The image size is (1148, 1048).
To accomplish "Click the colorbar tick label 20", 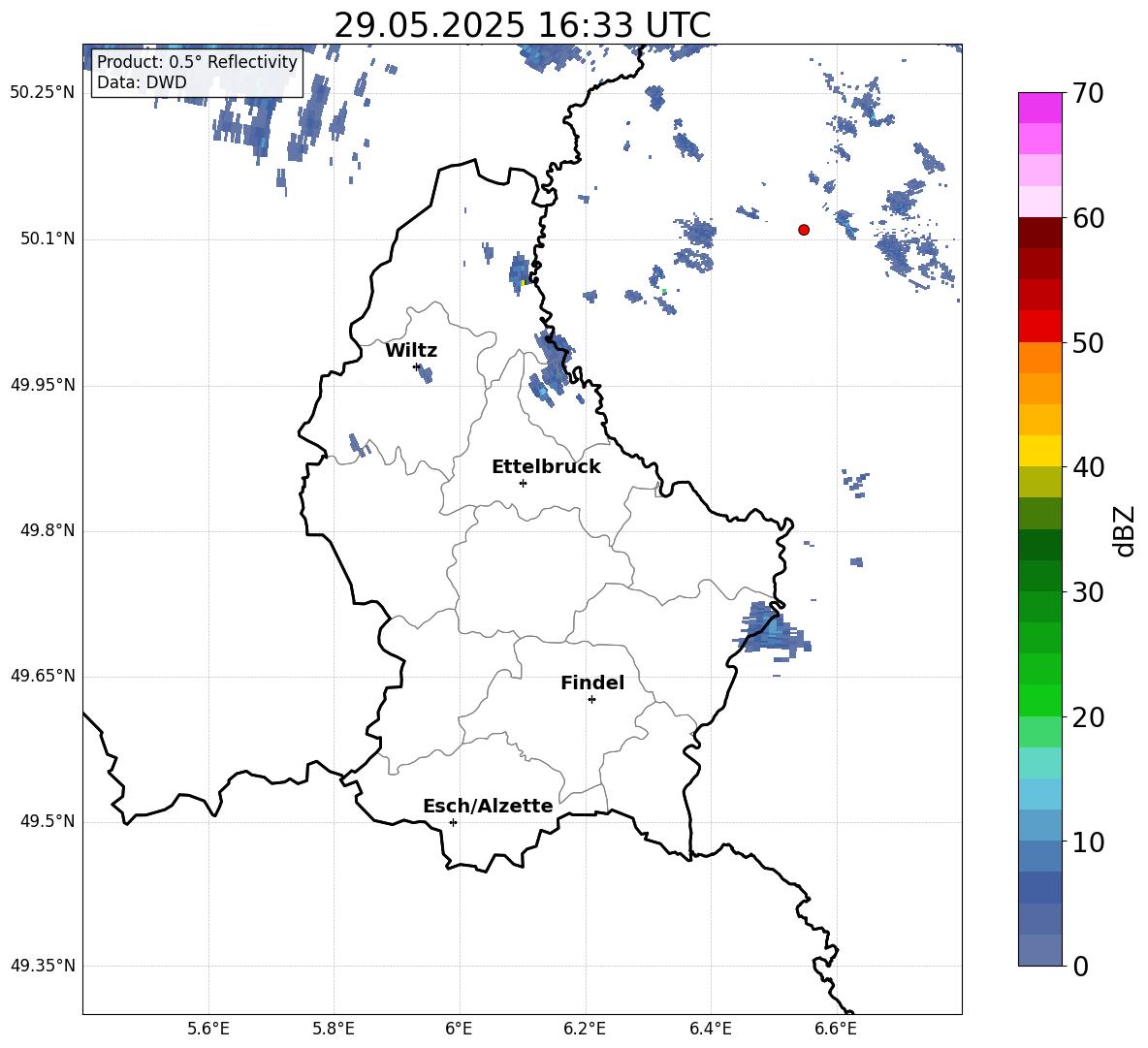I will [x=1088, y=717].
